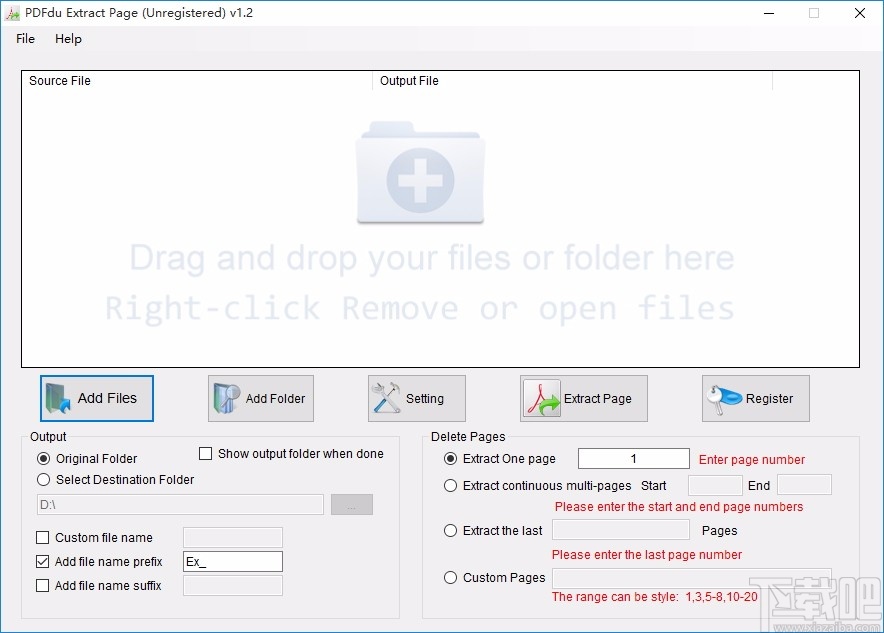Open the File menu

pos(24,39)
